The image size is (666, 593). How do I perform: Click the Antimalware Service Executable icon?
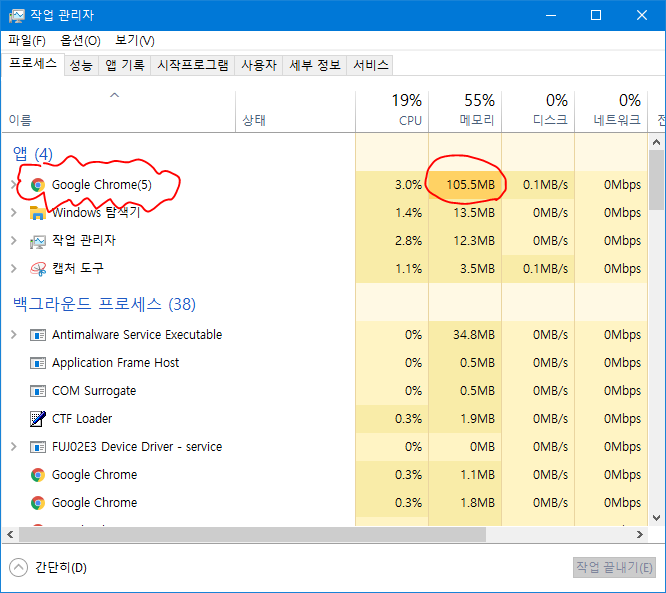point(38,335)
